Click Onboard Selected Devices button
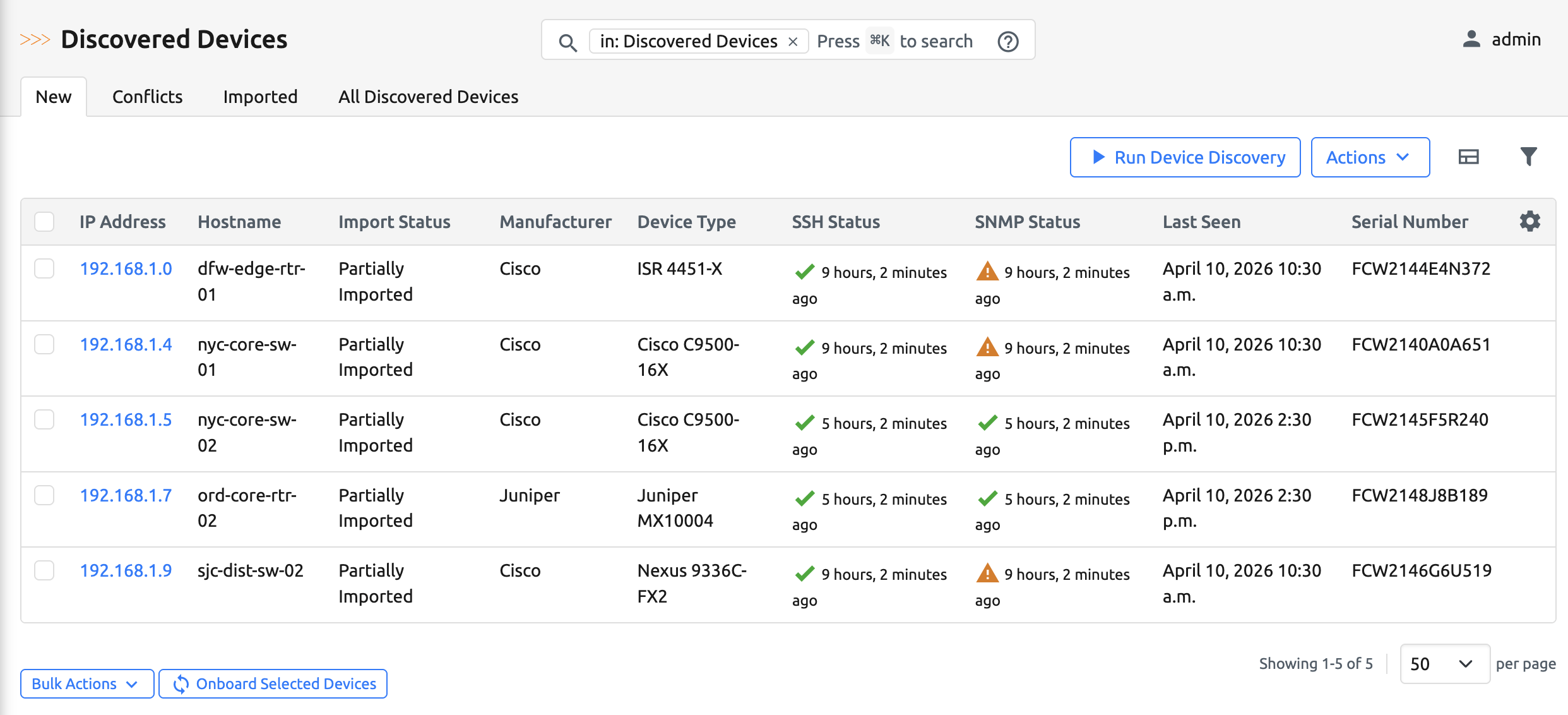Viewport: 1568px width, 715px height. pos(273,683)
